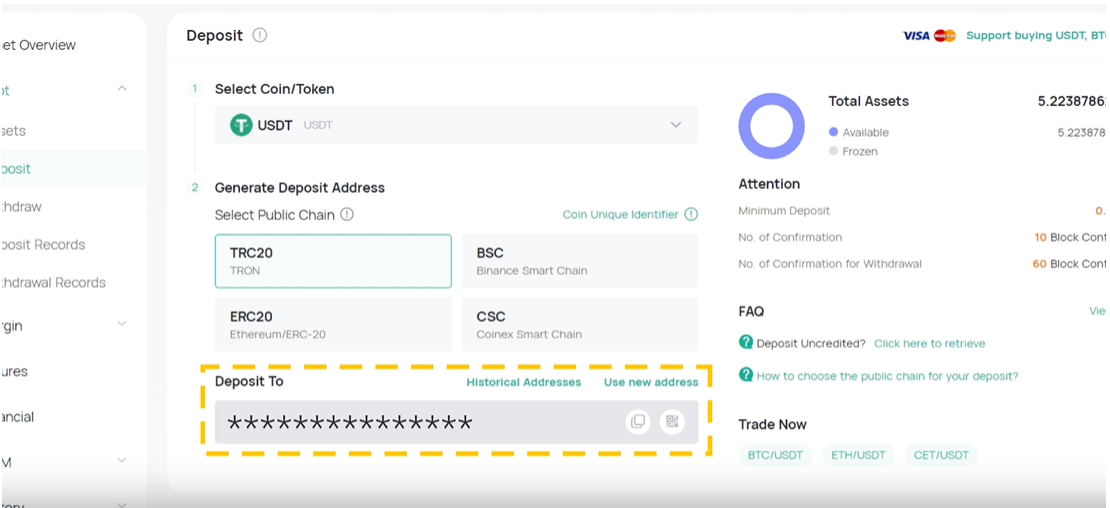Choose the ERC20 Ethereum chain
Viewport: 1110px width, 508px height.
click(x=333, y=325)
